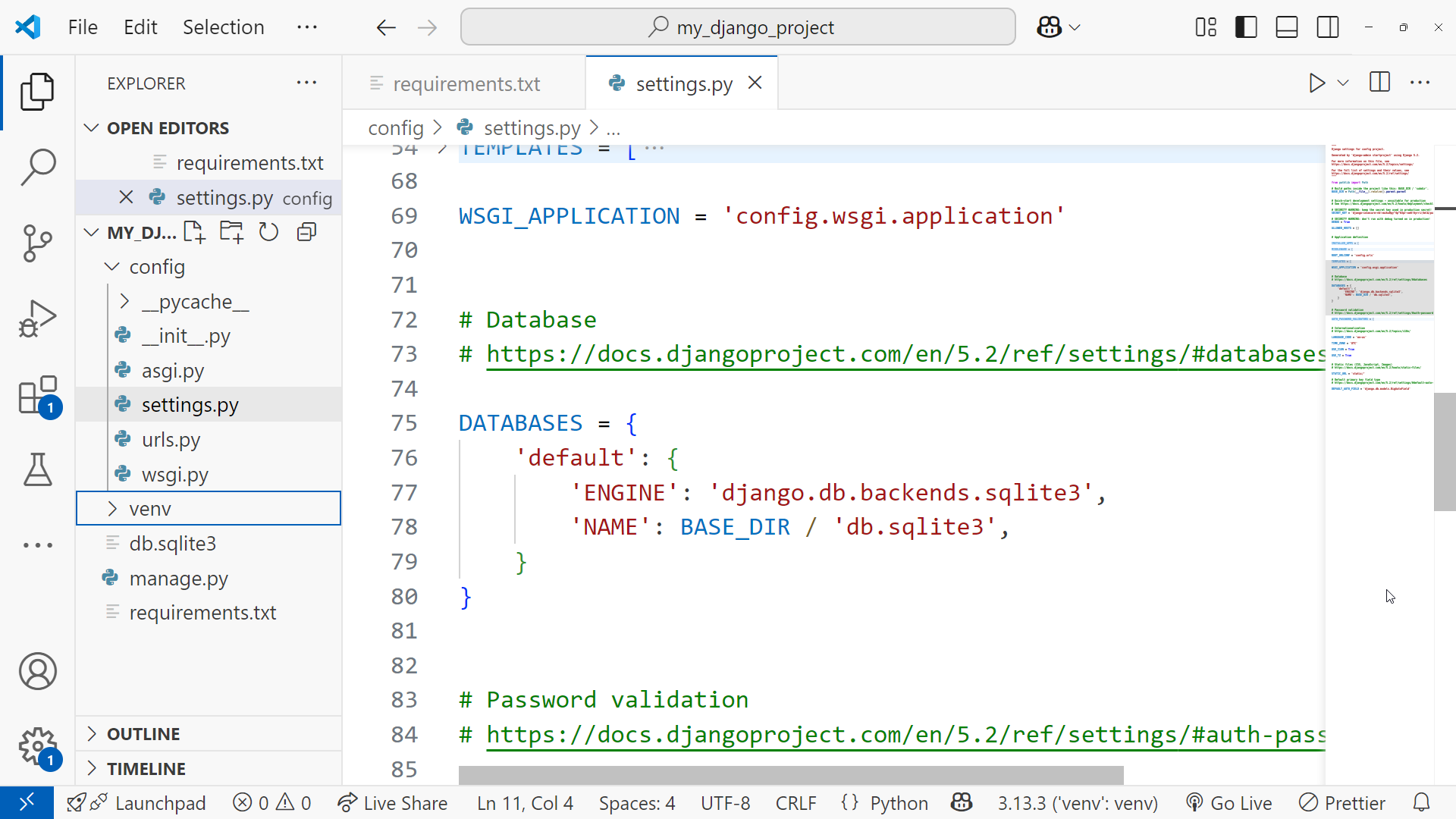1456x819 pixels.
Task: Click Go Live in status bar
Action: pos(1229,803)
